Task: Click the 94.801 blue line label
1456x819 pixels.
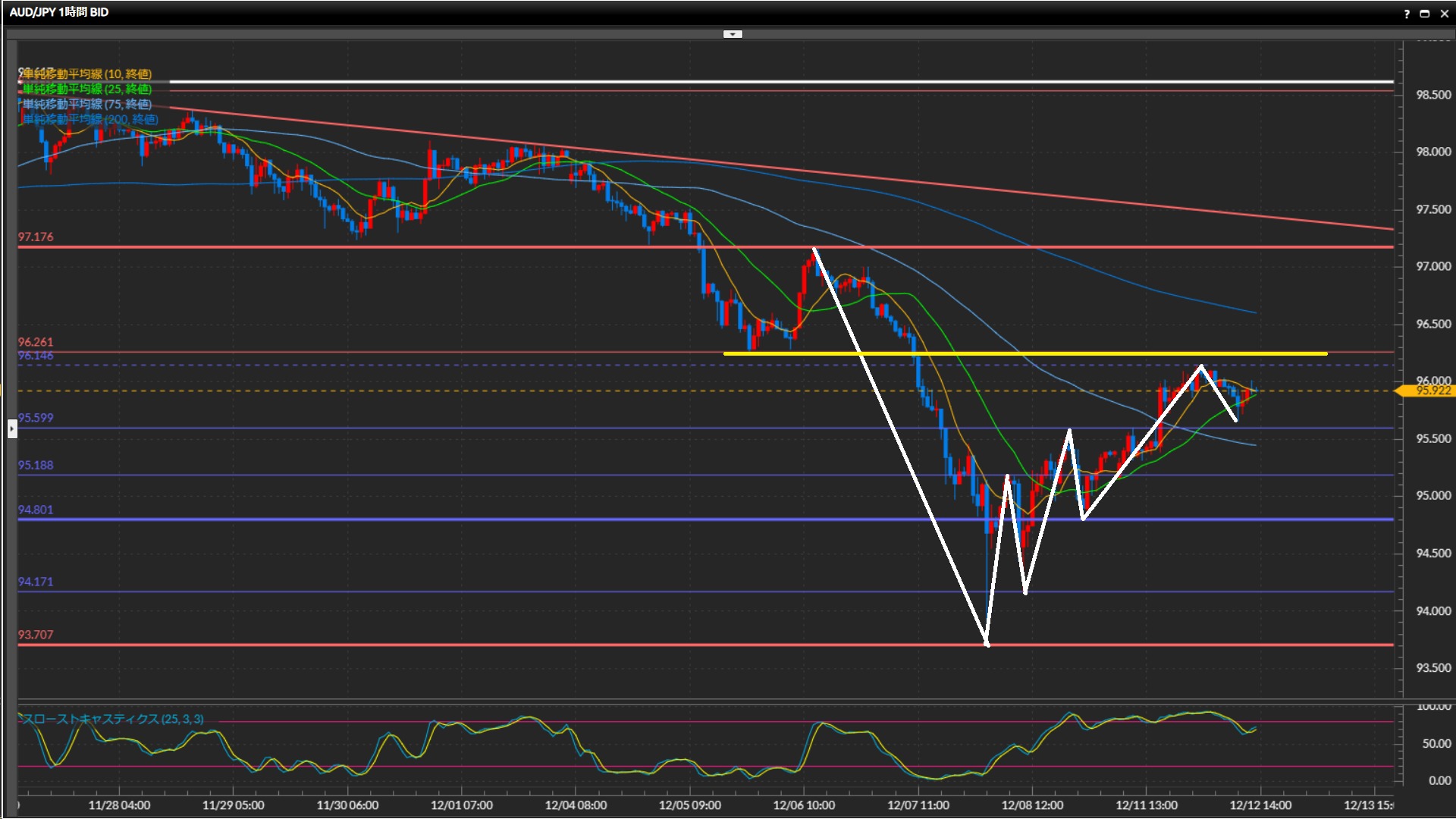Action: tap(36, 510)
